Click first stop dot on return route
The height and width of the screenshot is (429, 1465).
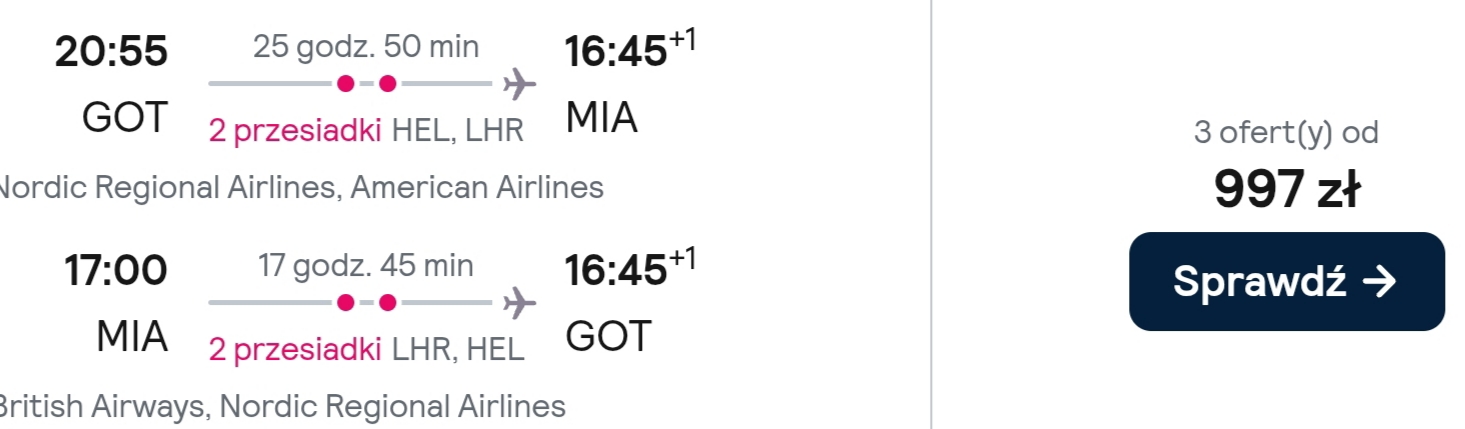[345, 302]
